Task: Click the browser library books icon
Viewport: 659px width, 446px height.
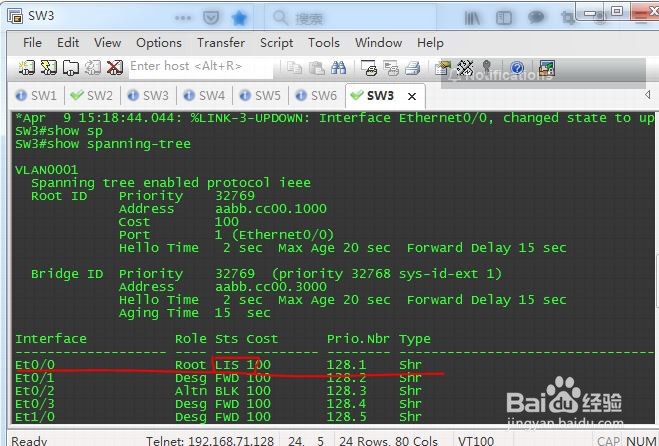Action: (472, 18)
